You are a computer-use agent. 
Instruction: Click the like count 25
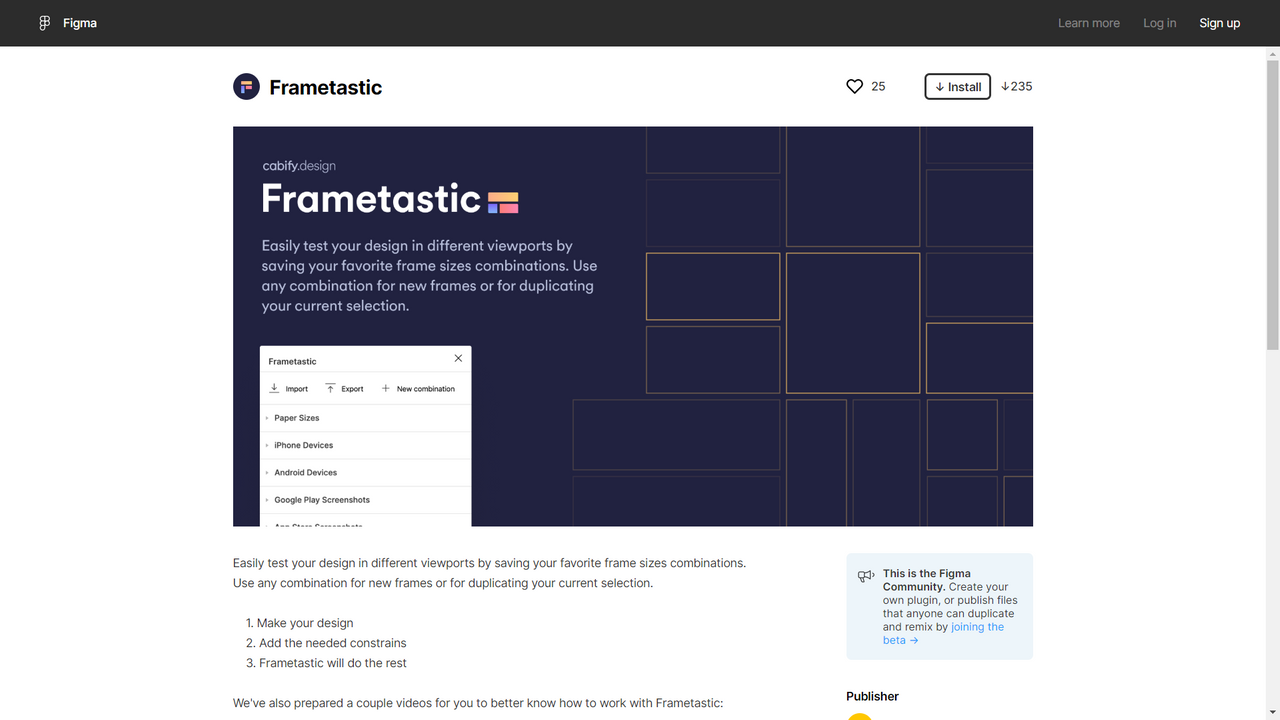[878, 87]
